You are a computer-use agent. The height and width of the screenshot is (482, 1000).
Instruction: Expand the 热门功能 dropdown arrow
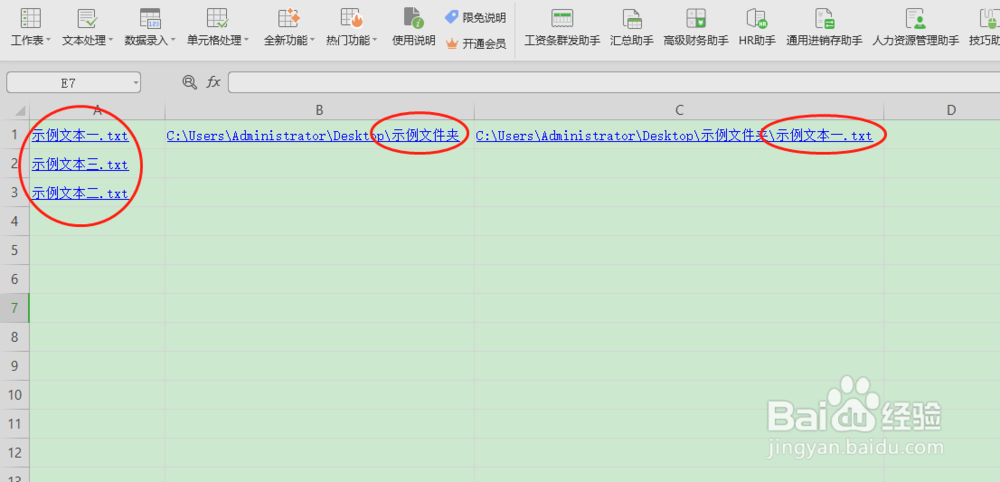point(375,40)
